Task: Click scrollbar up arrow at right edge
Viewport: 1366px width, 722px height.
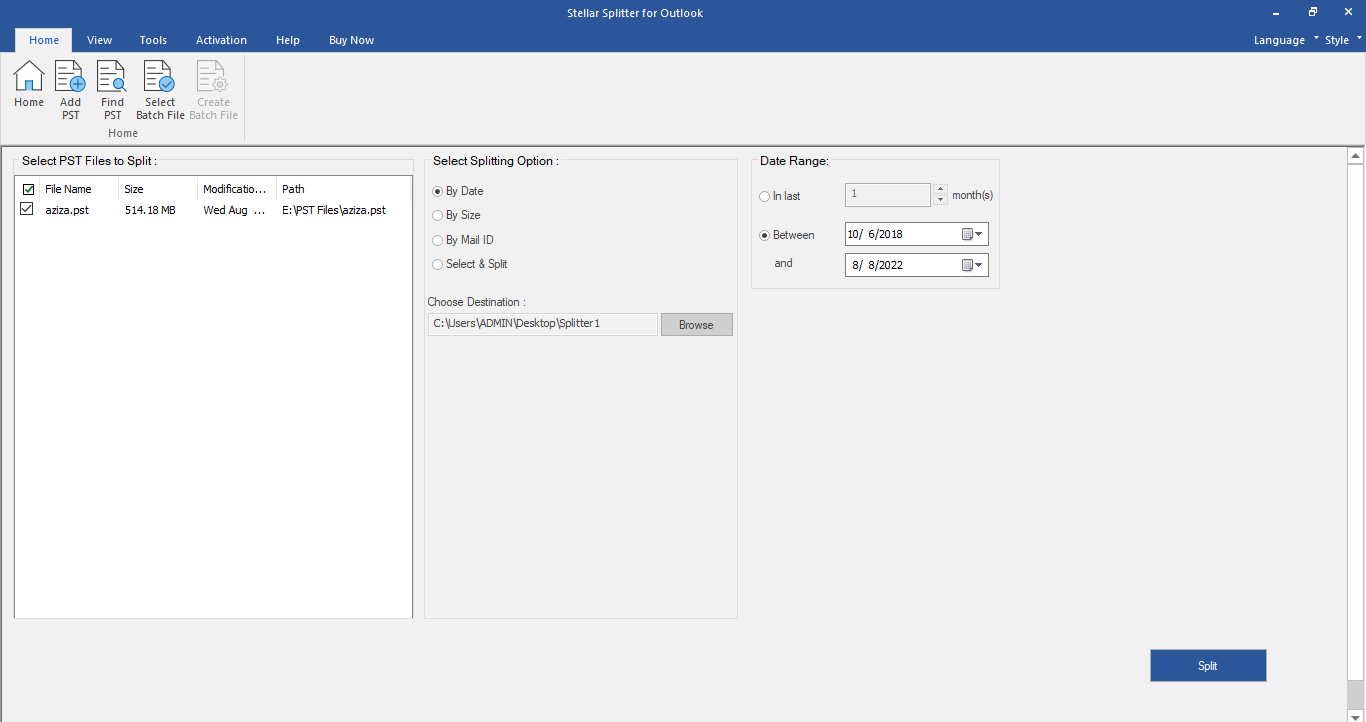Action: pos(1356,156)
